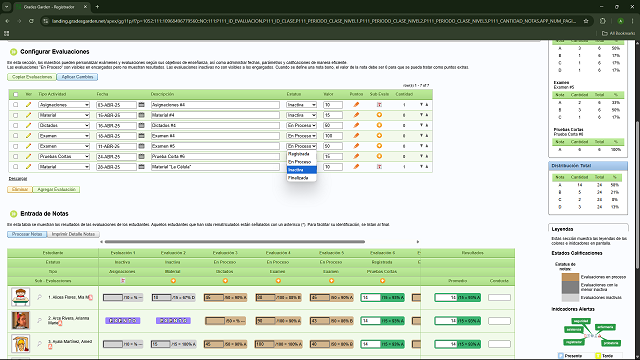Toggle select-all checkbox in evaluations header
The width and height of the screenshot is (640, 360).
(16, 94)
